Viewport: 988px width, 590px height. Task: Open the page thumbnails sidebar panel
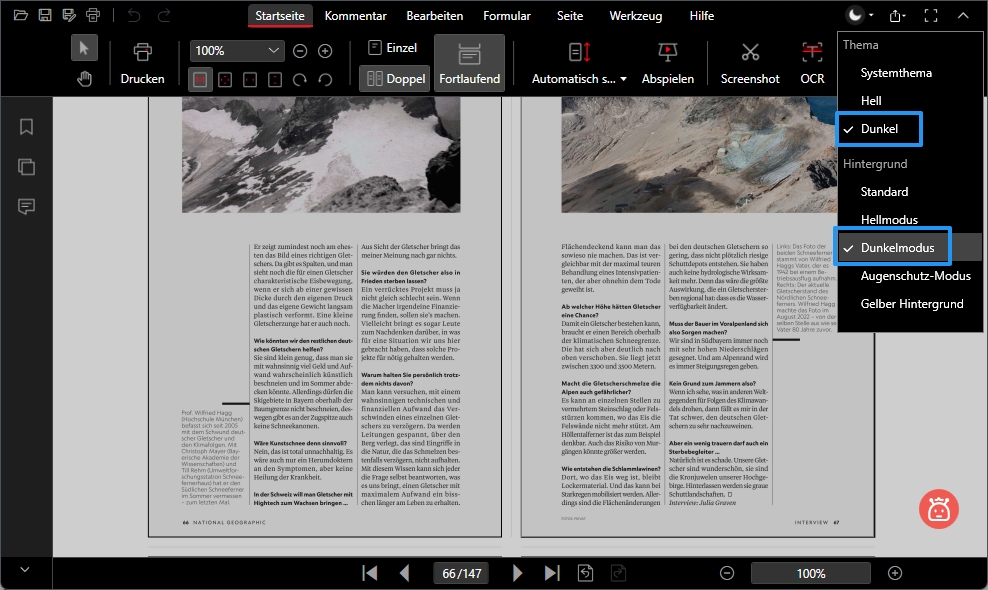point(26,166)
